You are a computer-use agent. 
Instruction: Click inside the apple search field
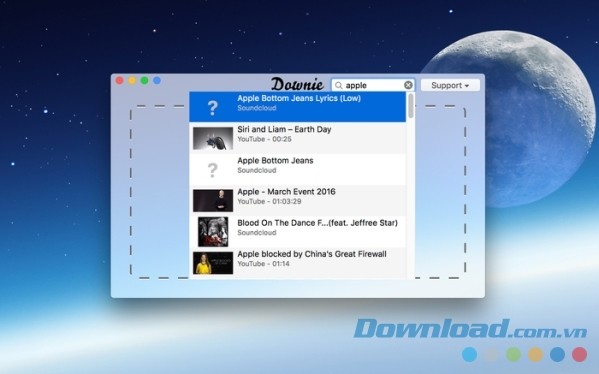click(373, 85)
